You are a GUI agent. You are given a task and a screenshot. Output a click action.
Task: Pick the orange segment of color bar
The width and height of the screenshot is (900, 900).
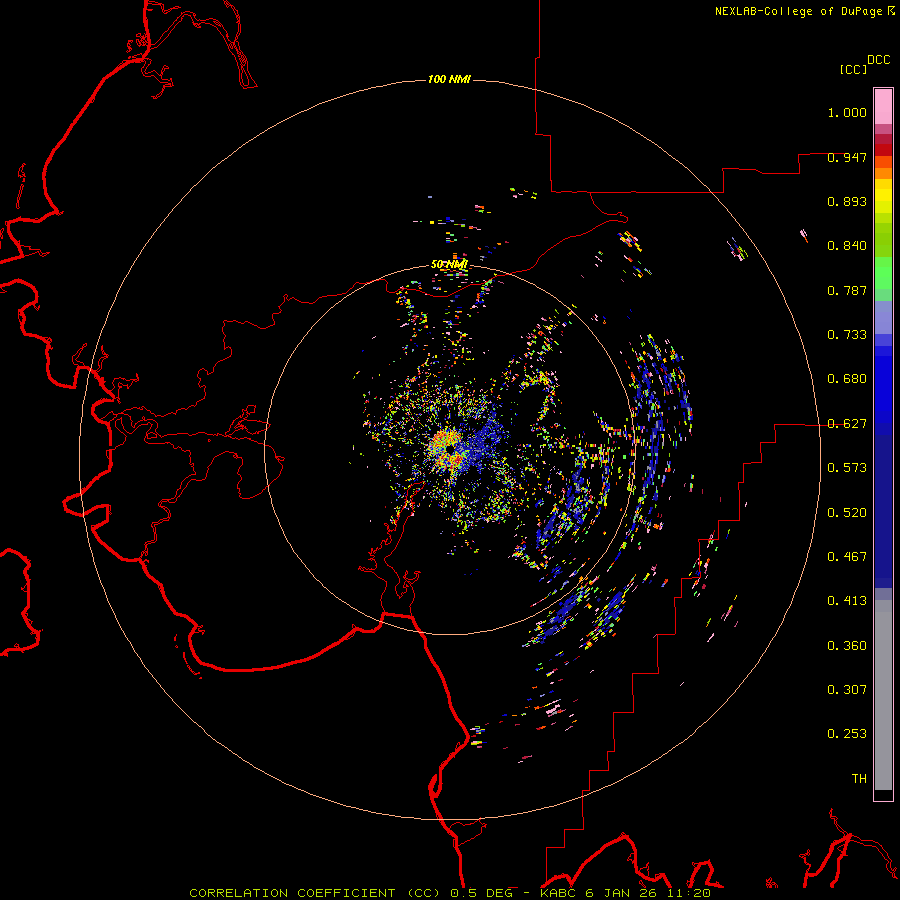883,173
